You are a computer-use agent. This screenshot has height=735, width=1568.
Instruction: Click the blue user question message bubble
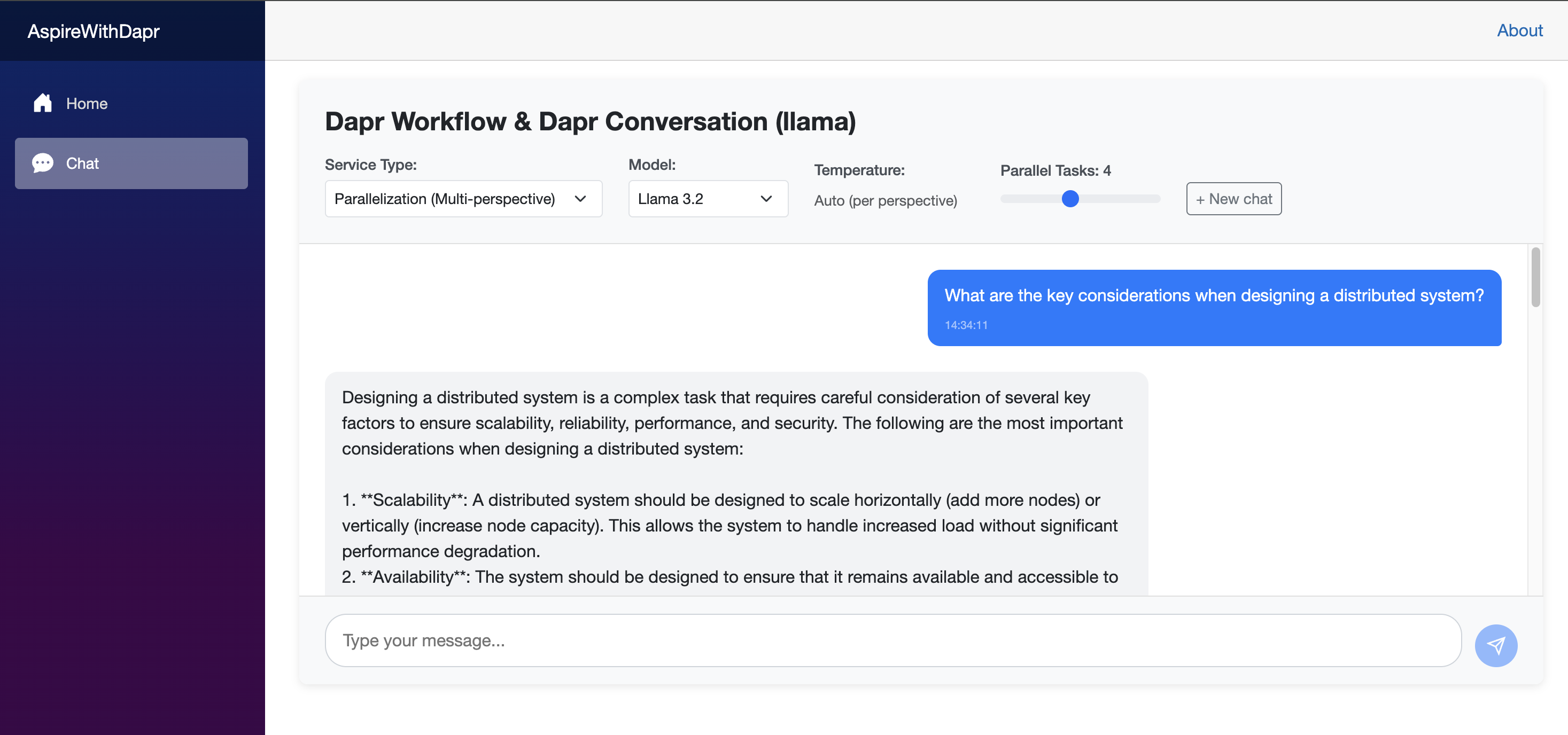1214,307
